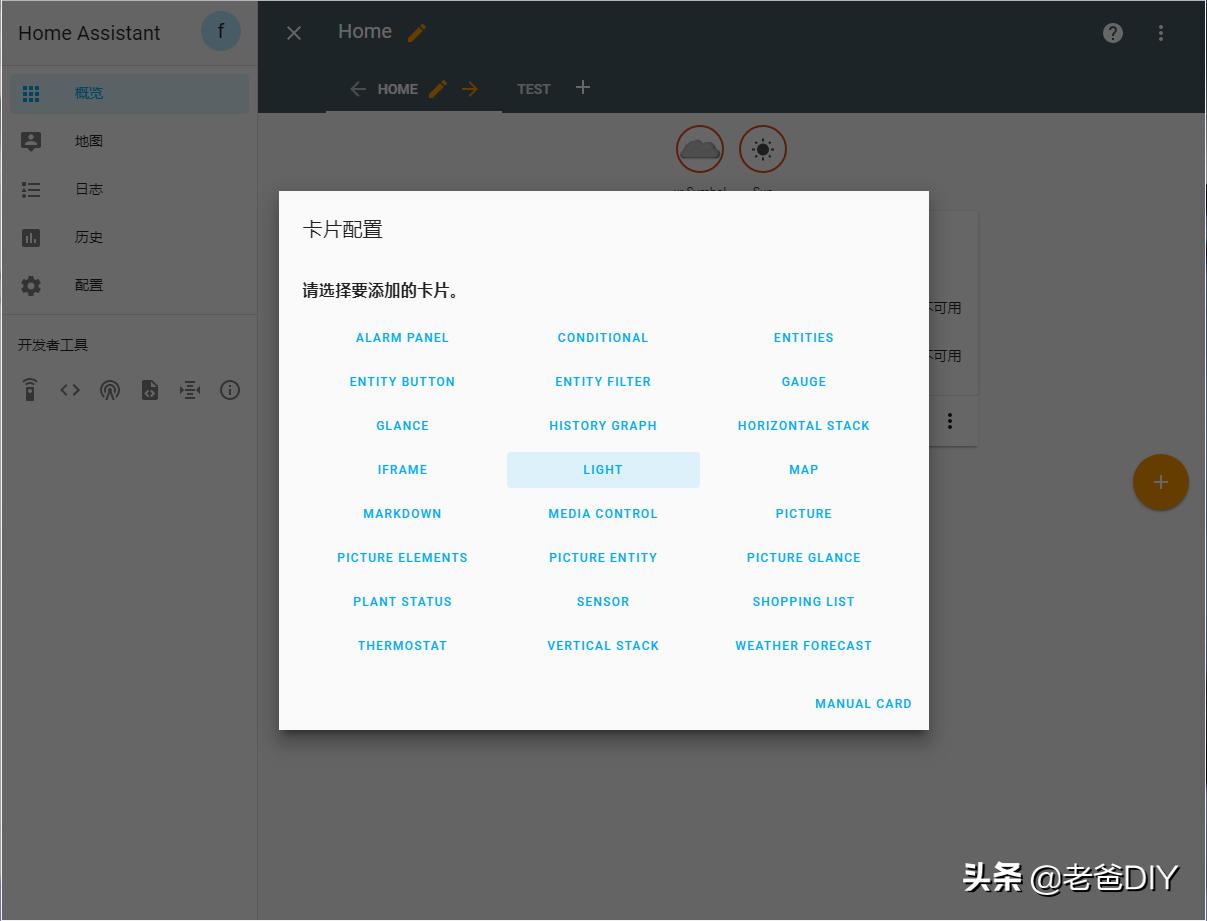Click the right arrow on HOME tab
1207x921 pixels.
tap(470, 89)
